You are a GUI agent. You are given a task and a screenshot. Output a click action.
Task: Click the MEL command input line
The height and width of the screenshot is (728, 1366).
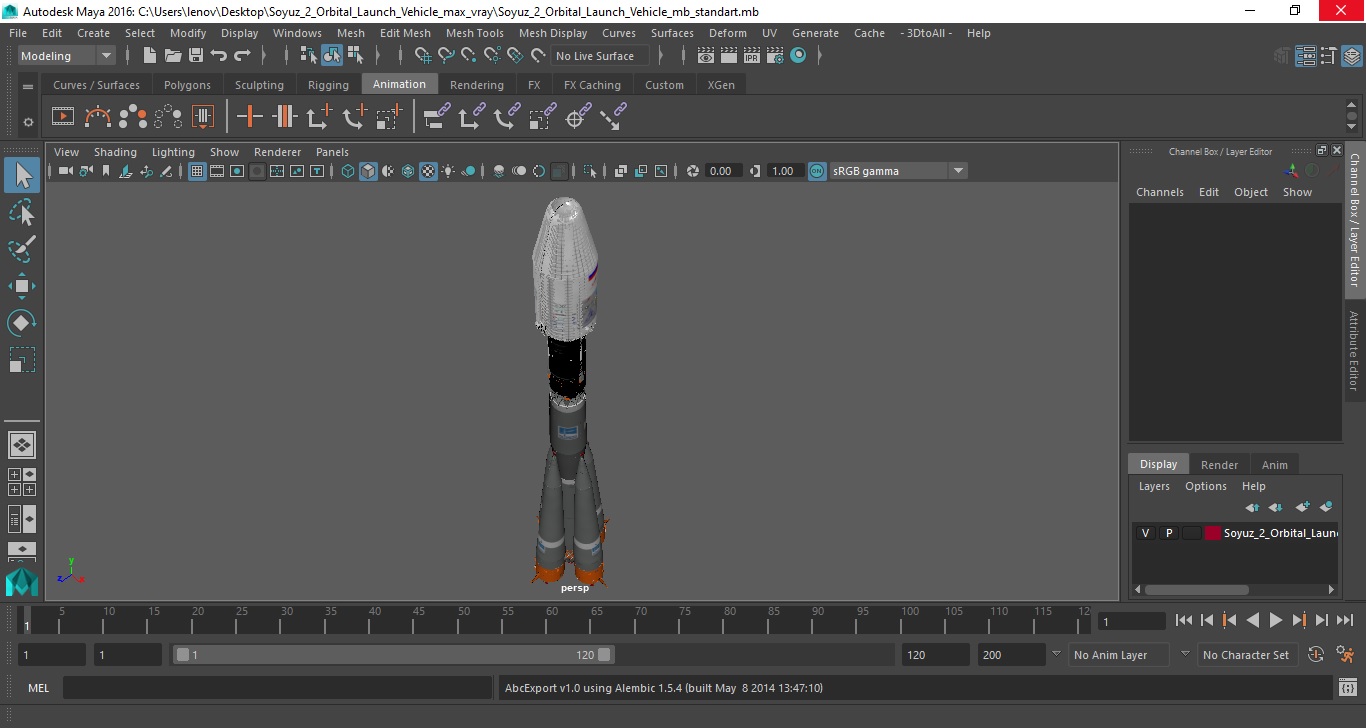(279, 688)
